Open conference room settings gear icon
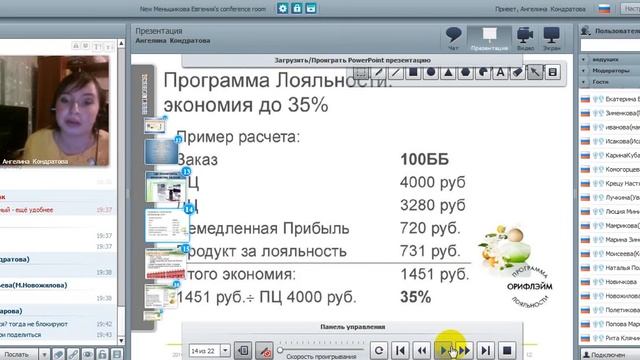Image resolution: width=640 pixels, height=360 pixels. pos(282,8)
